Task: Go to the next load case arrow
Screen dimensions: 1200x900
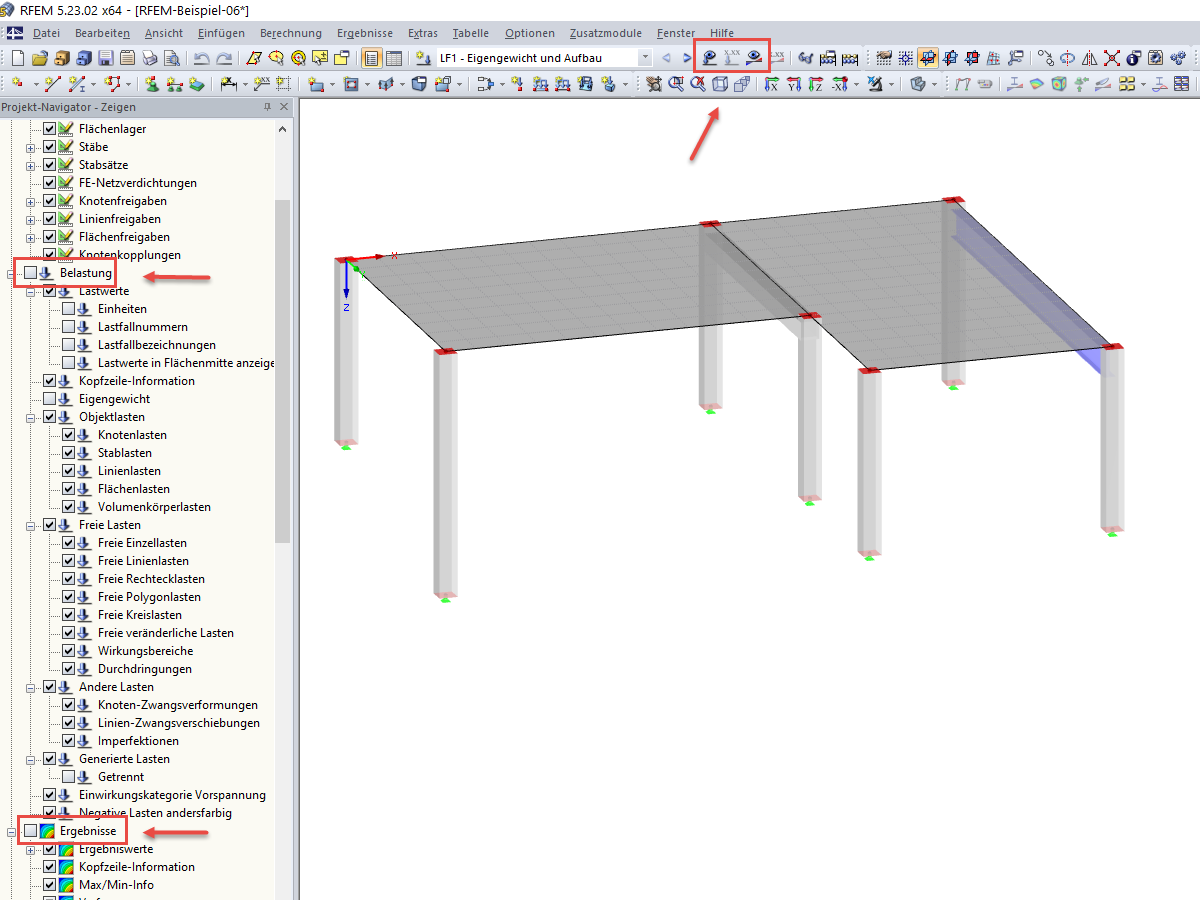Action: [687, 58]
